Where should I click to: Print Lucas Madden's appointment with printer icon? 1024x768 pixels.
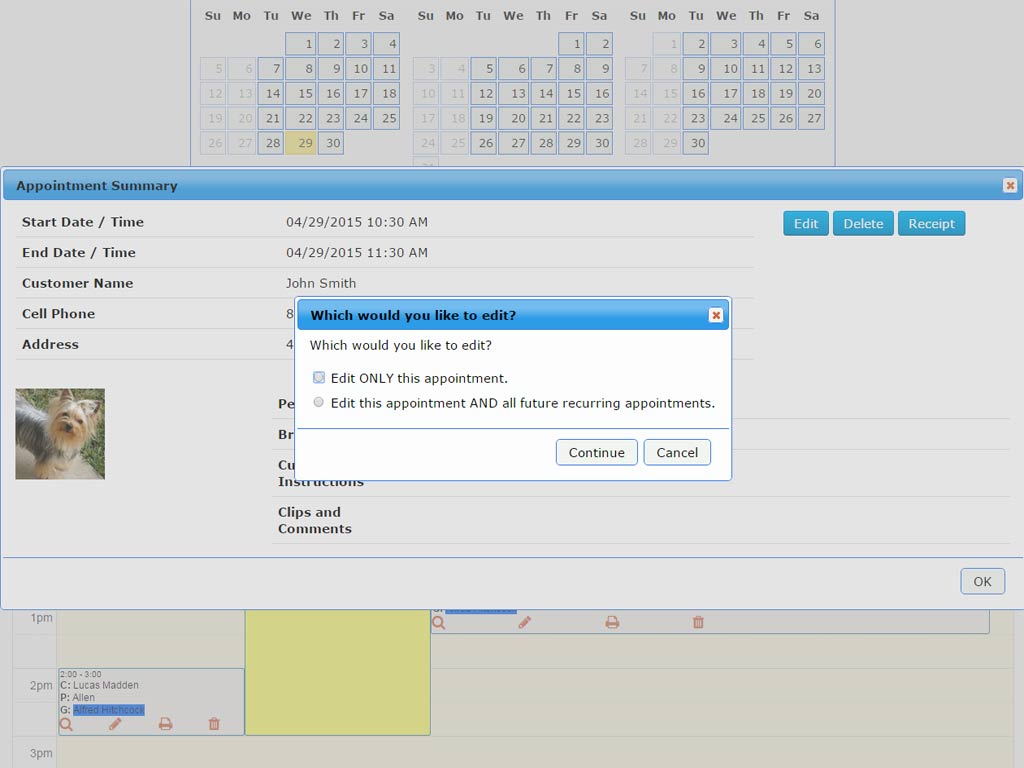click(x=165, y=723)
